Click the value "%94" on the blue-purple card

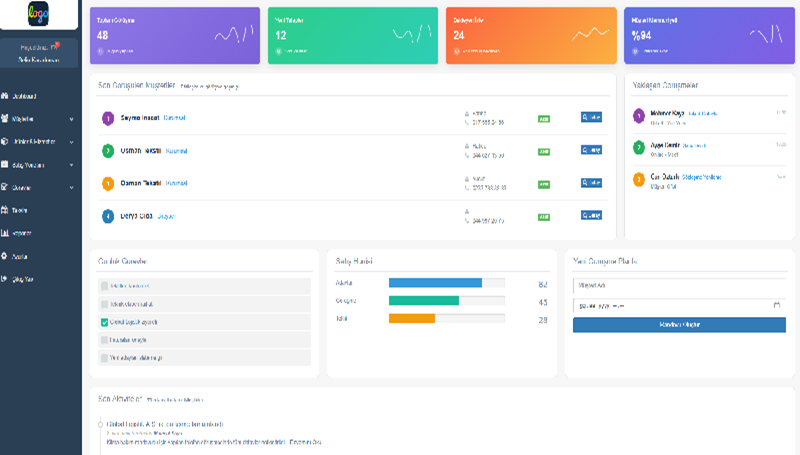point(641,35)
